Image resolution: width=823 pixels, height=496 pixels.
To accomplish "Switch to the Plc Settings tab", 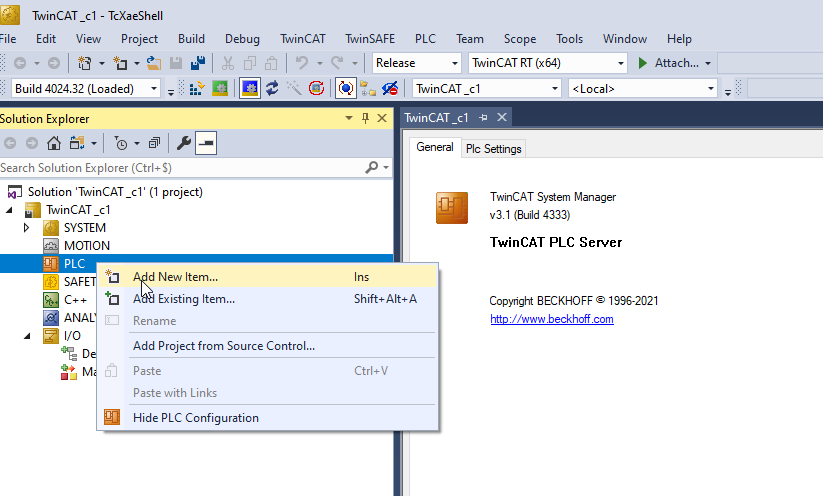I will pos(493,149).
